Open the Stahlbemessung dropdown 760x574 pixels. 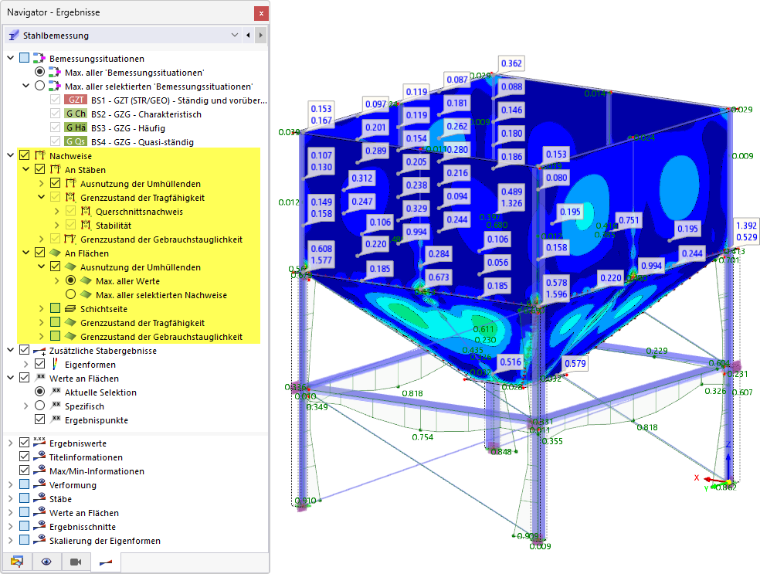click(235, 35)
